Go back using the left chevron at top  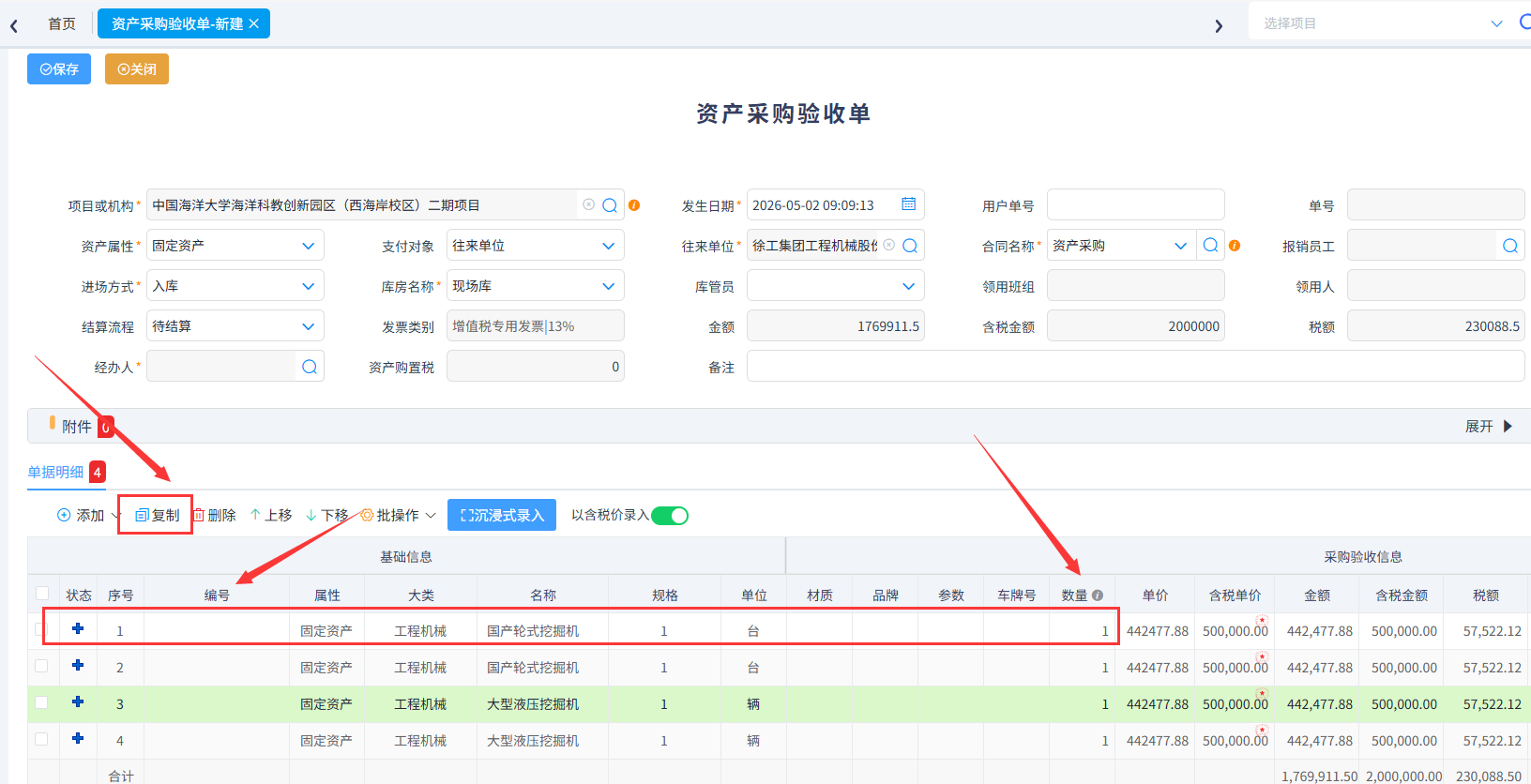click(14, 25)
